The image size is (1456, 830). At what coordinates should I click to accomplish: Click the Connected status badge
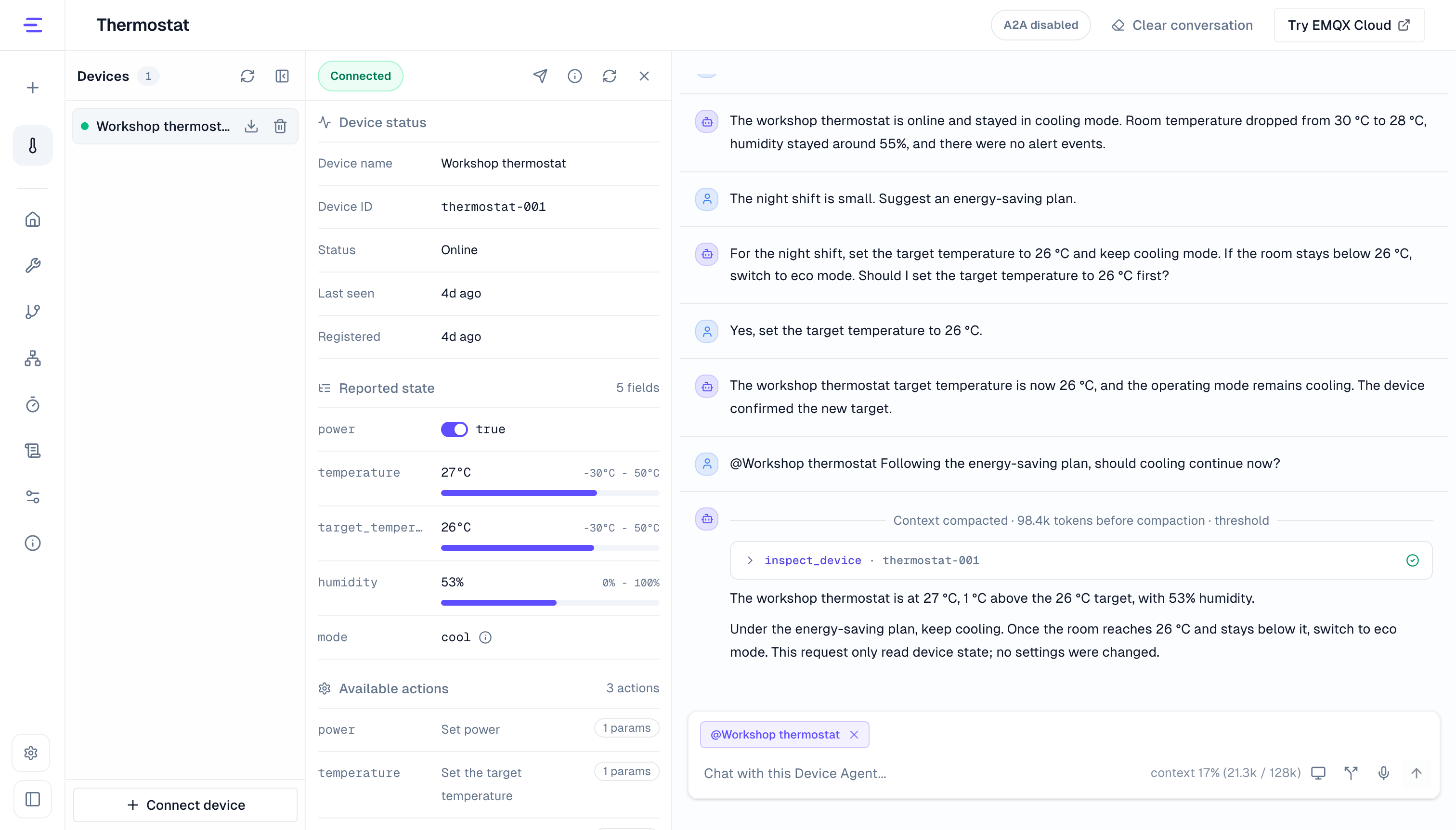[360, 76]
